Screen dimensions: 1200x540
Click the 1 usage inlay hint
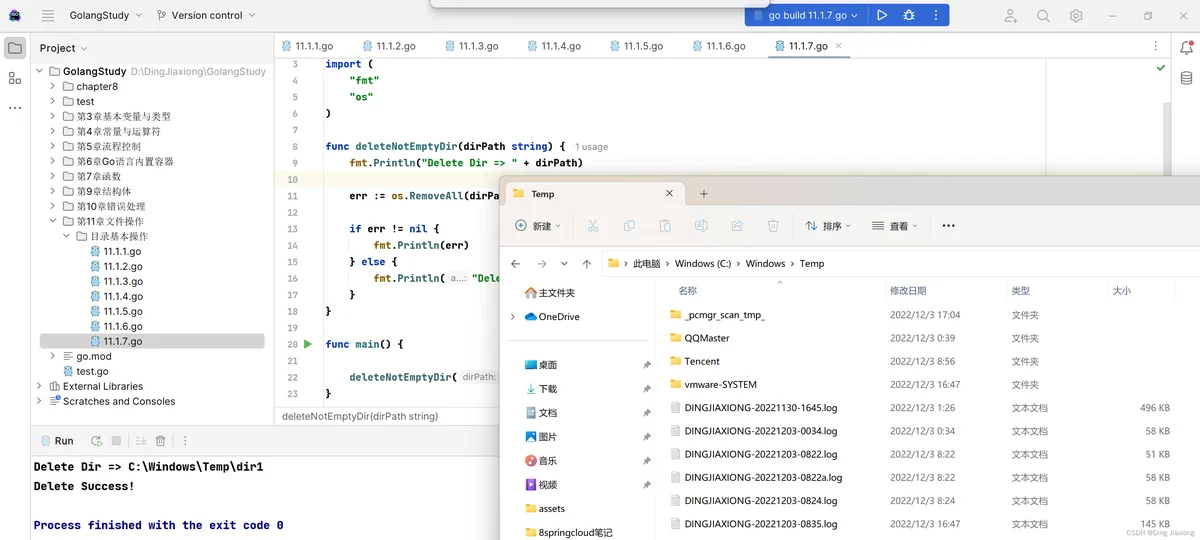click(x=591, y=146)
